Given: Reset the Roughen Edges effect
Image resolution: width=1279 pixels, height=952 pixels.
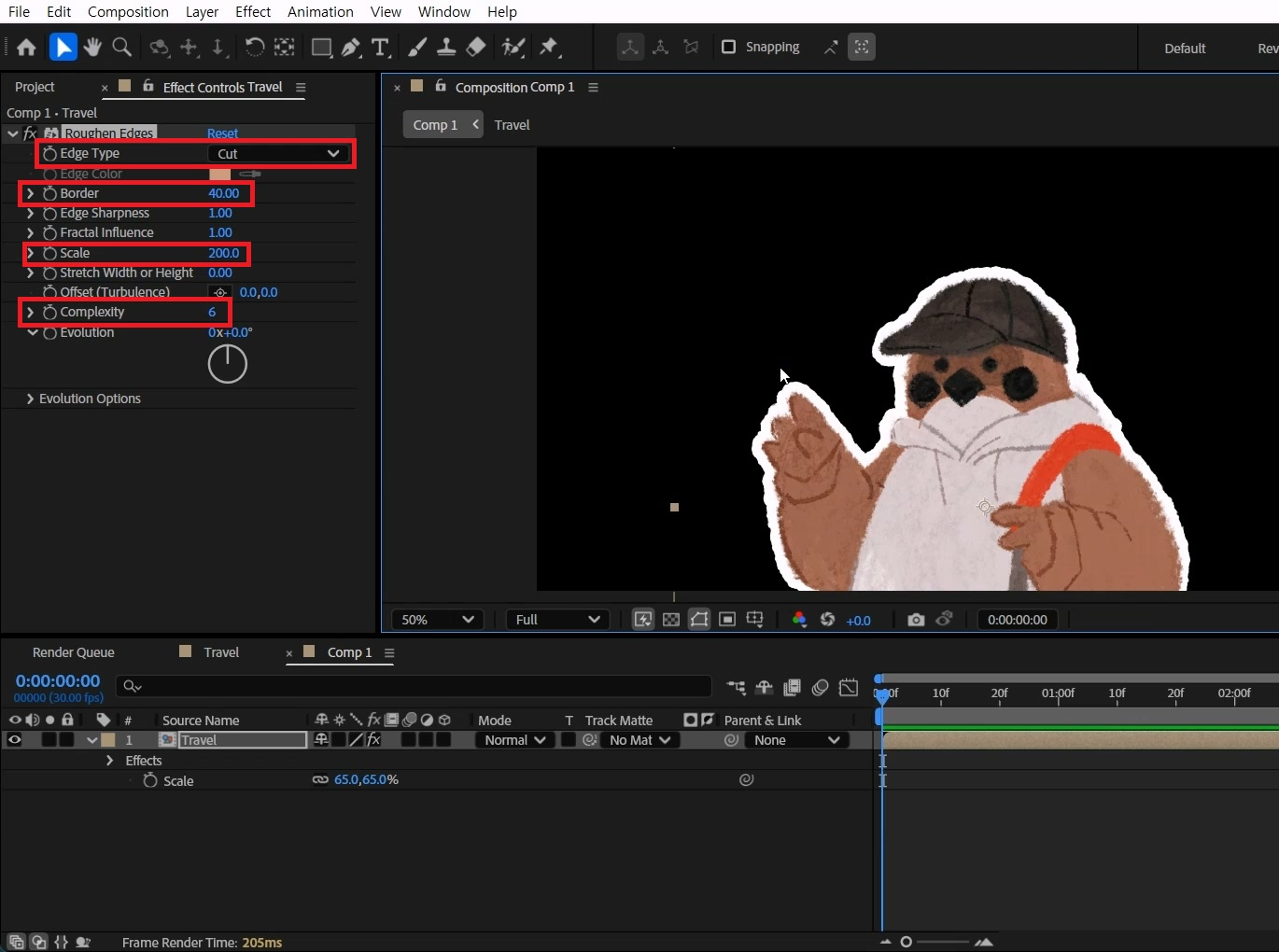Looking at the screenshot, I should coord(222,133).
